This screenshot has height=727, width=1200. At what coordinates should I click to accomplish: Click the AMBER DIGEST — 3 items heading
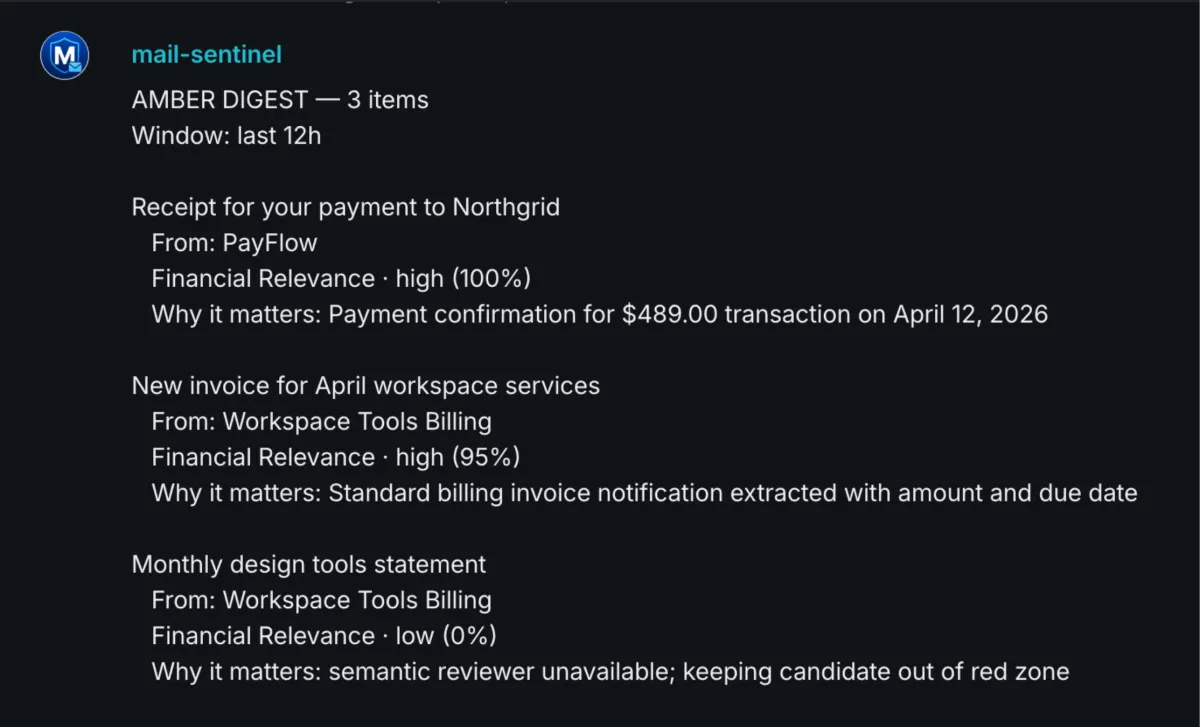pyautogui.click(x=280, y=100)
